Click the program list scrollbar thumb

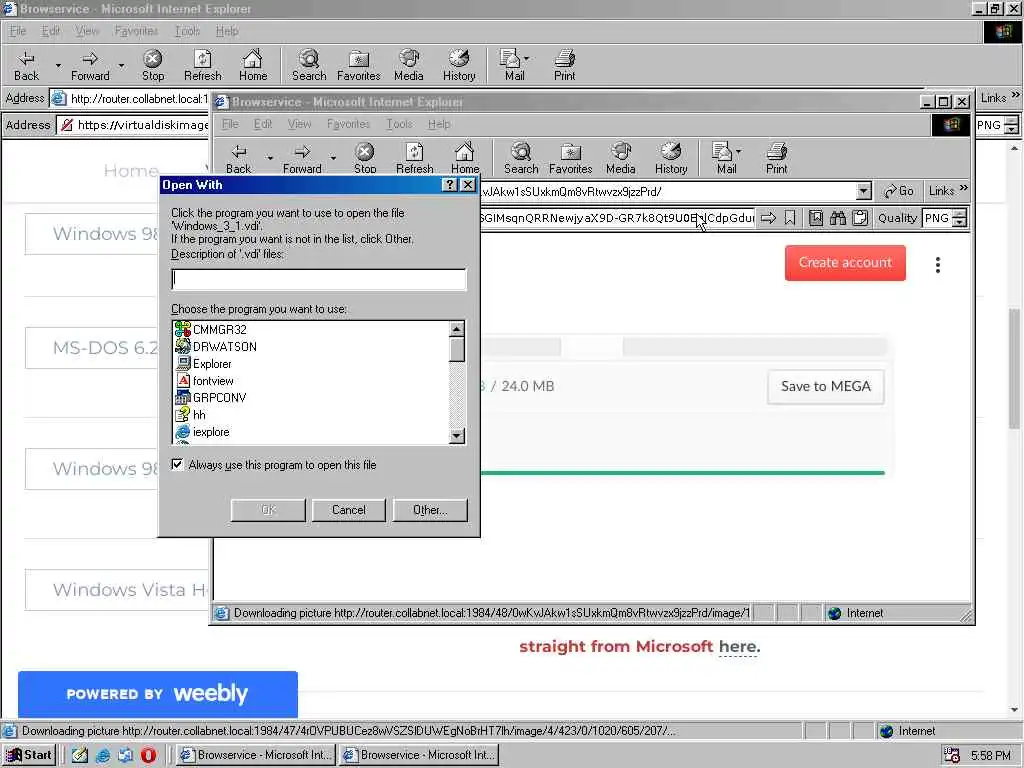457,349
